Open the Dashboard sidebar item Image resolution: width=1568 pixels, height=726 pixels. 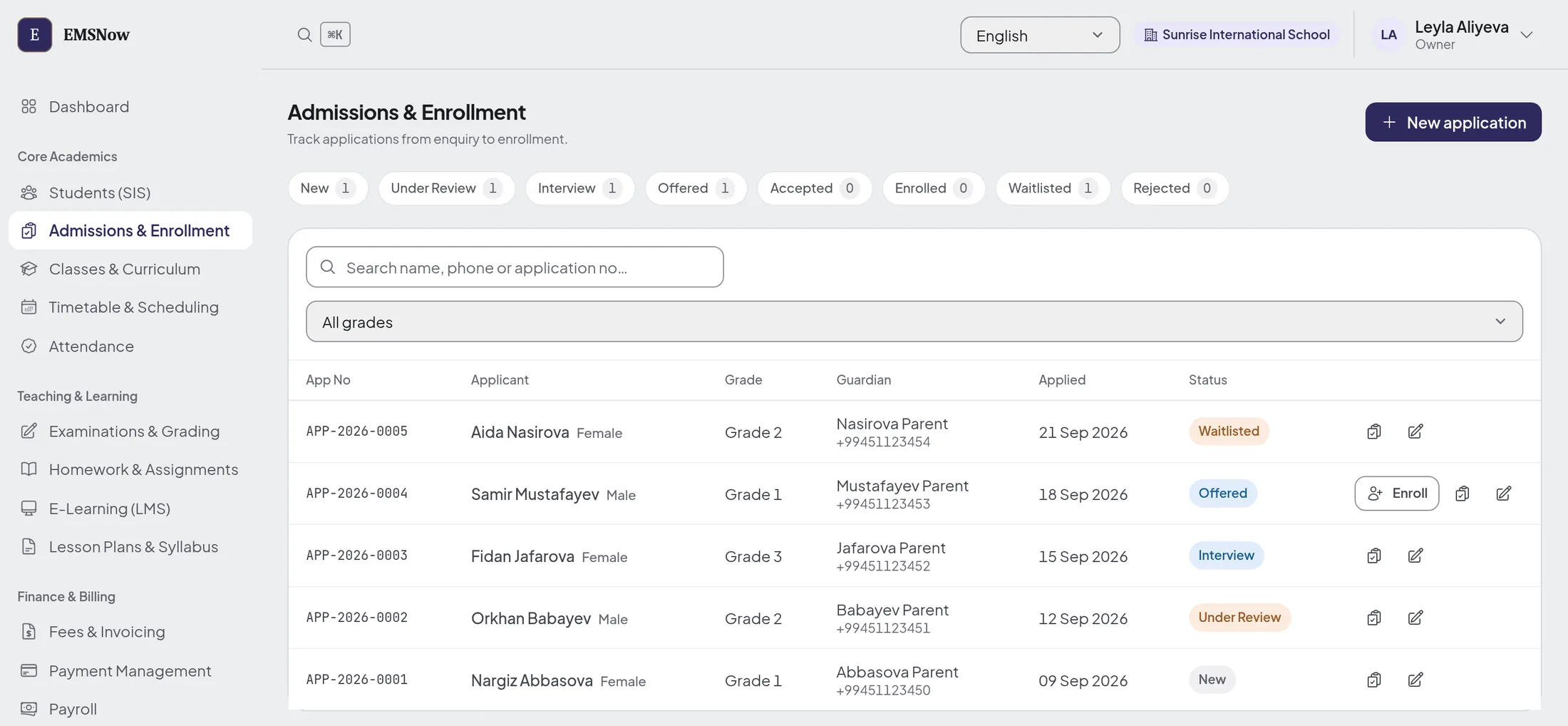tap(130, 107)
